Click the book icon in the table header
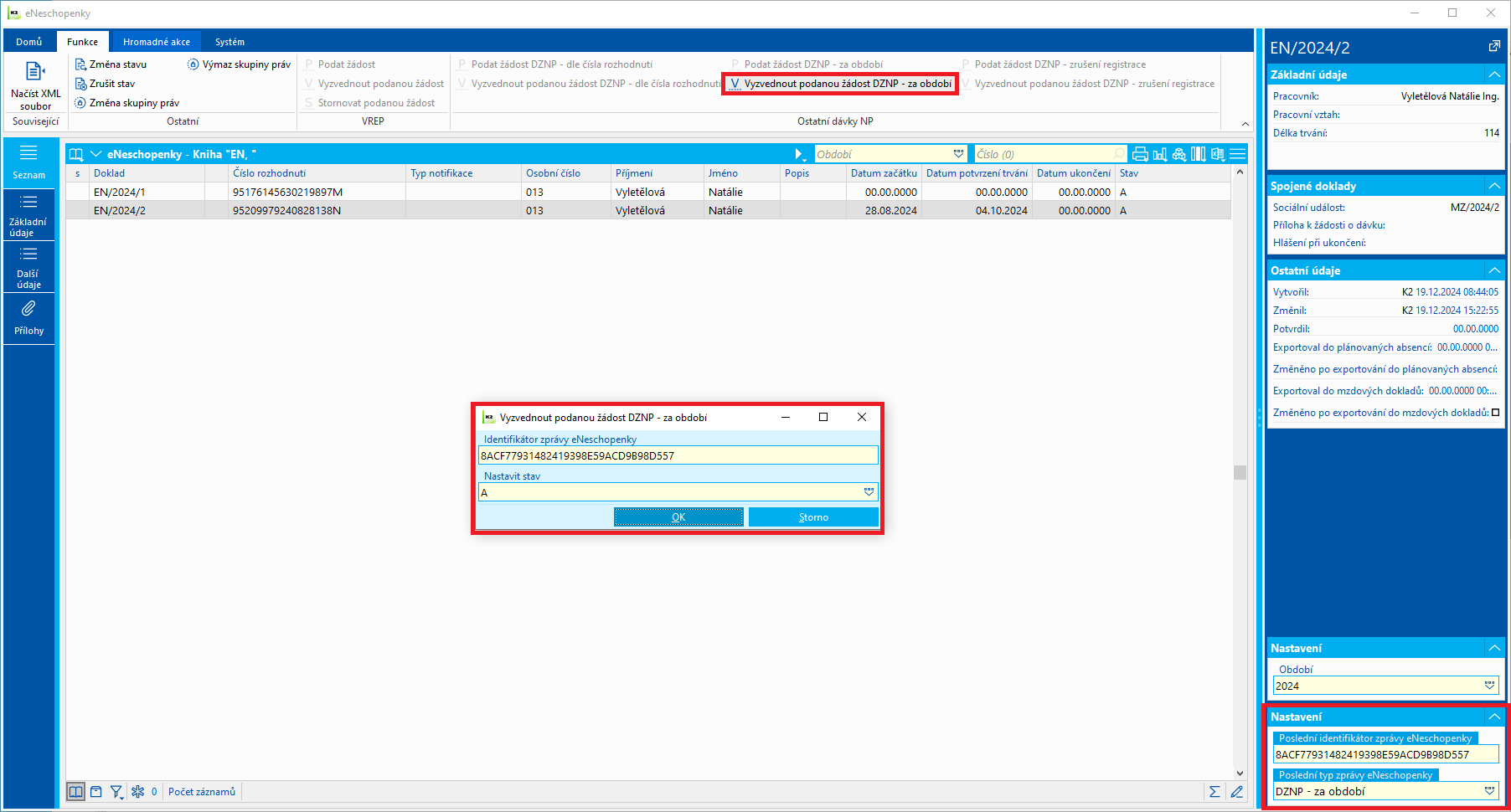The width and height of the screenshot is (1511, 812). [76, 154]
